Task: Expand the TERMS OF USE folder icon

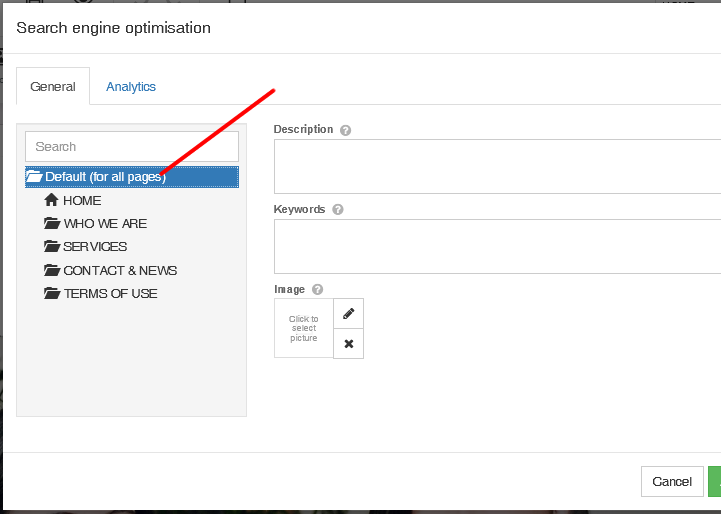Action: (x=52, y=293)
